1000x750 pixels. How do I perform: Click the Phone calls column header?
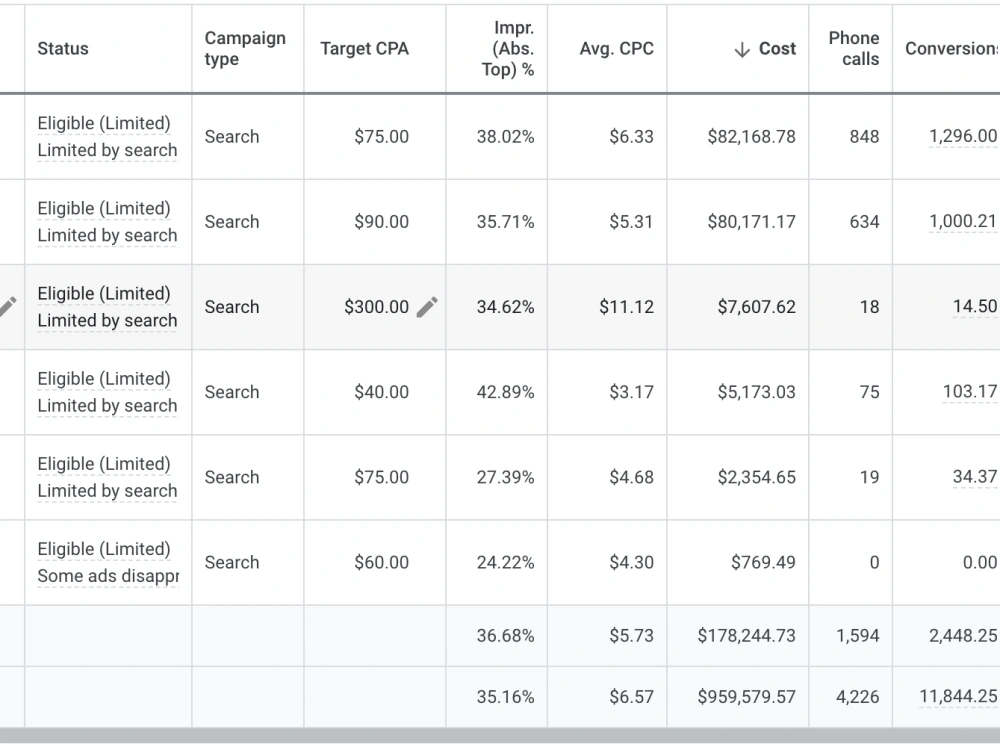tap(853, 48)
